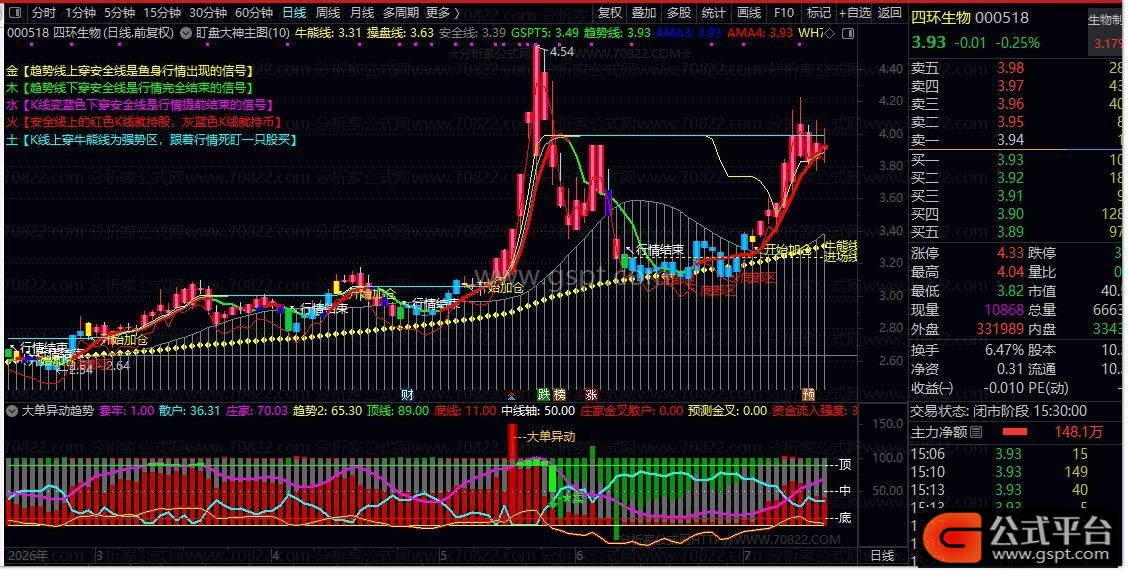Open the 复权 adjustment menu

610,12
